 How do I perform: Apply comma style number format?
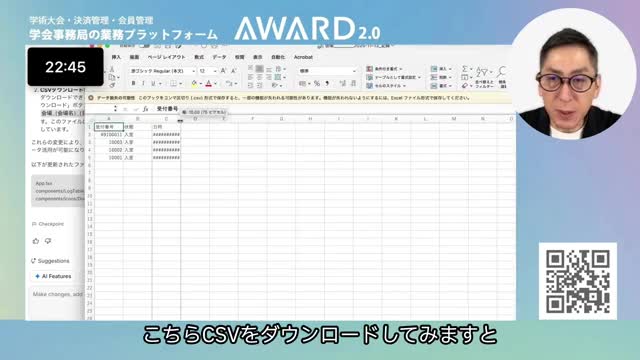click(327, 84)
